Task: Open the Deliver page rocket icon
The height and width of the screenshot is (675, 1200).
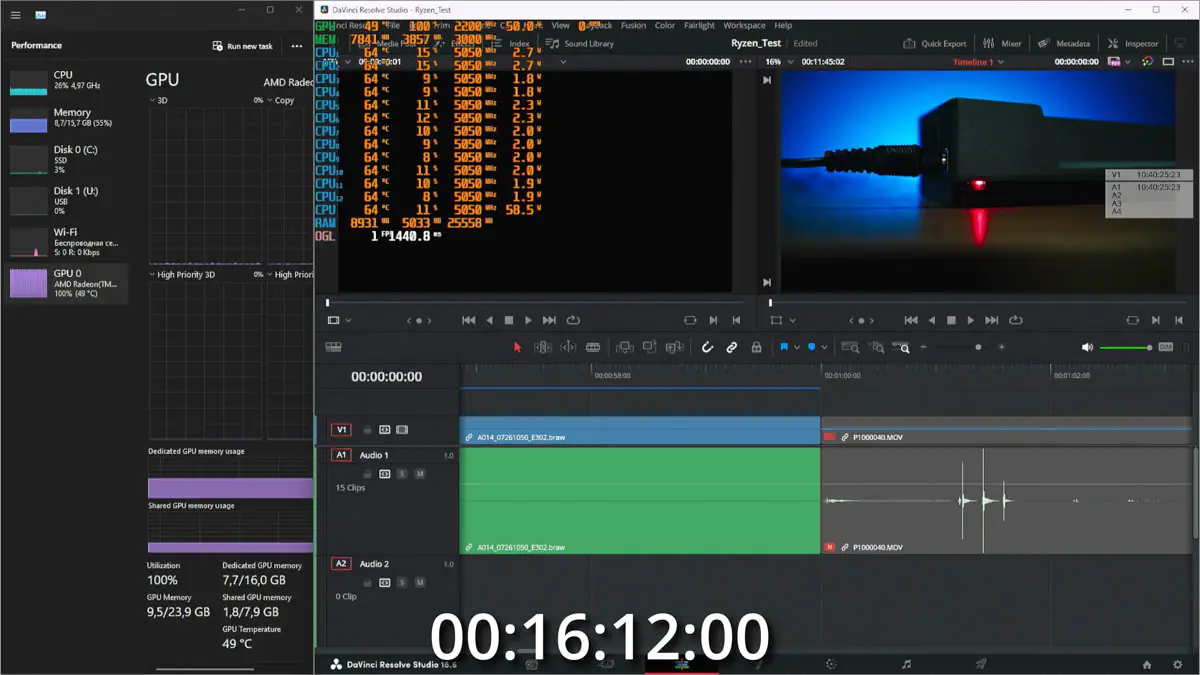Action: pos(980,664)
